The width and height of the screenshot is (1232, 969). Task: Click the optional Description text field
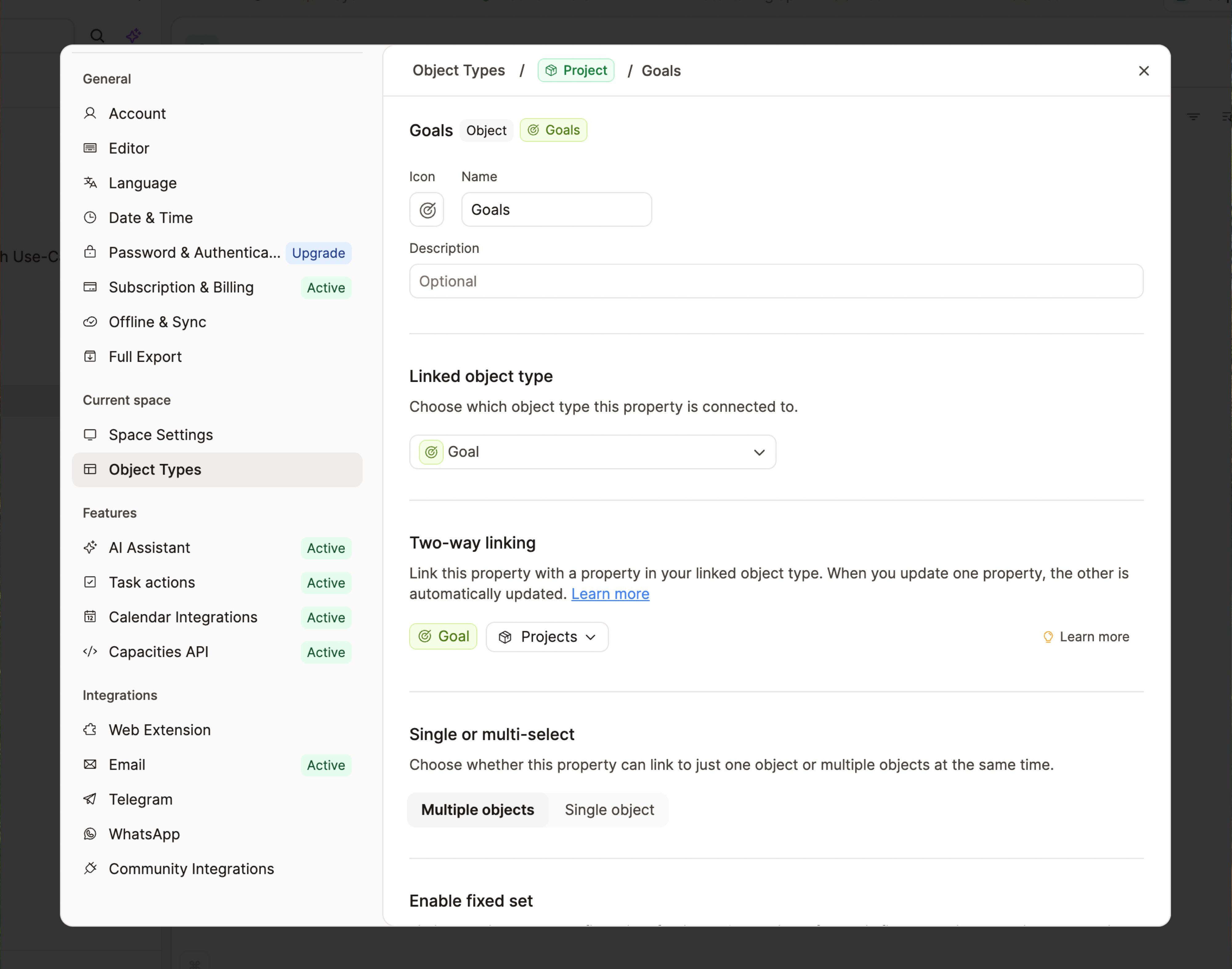click(x=775, y=282)
